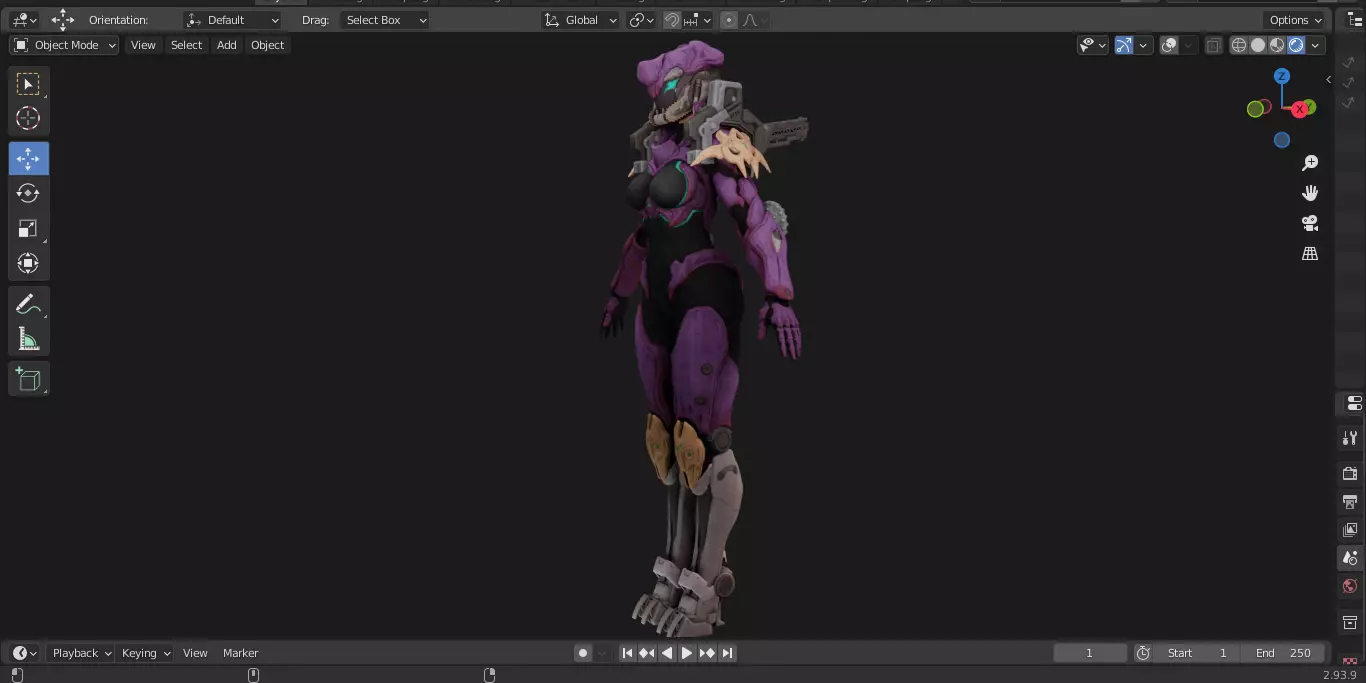
Task: Open the Playback popover
Action: pyautogui.click(x=81, y=653)
